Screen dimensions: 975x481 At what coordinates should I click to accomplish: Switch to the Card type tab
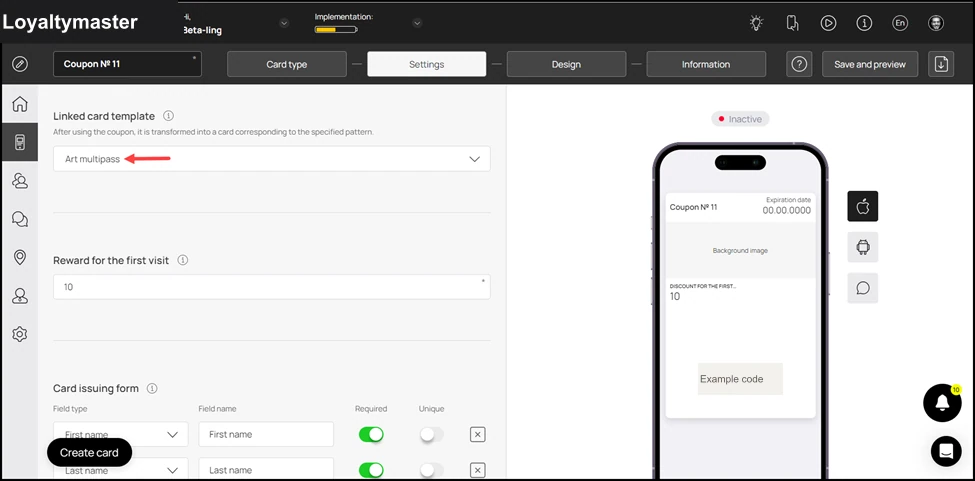tap(287, 64)
